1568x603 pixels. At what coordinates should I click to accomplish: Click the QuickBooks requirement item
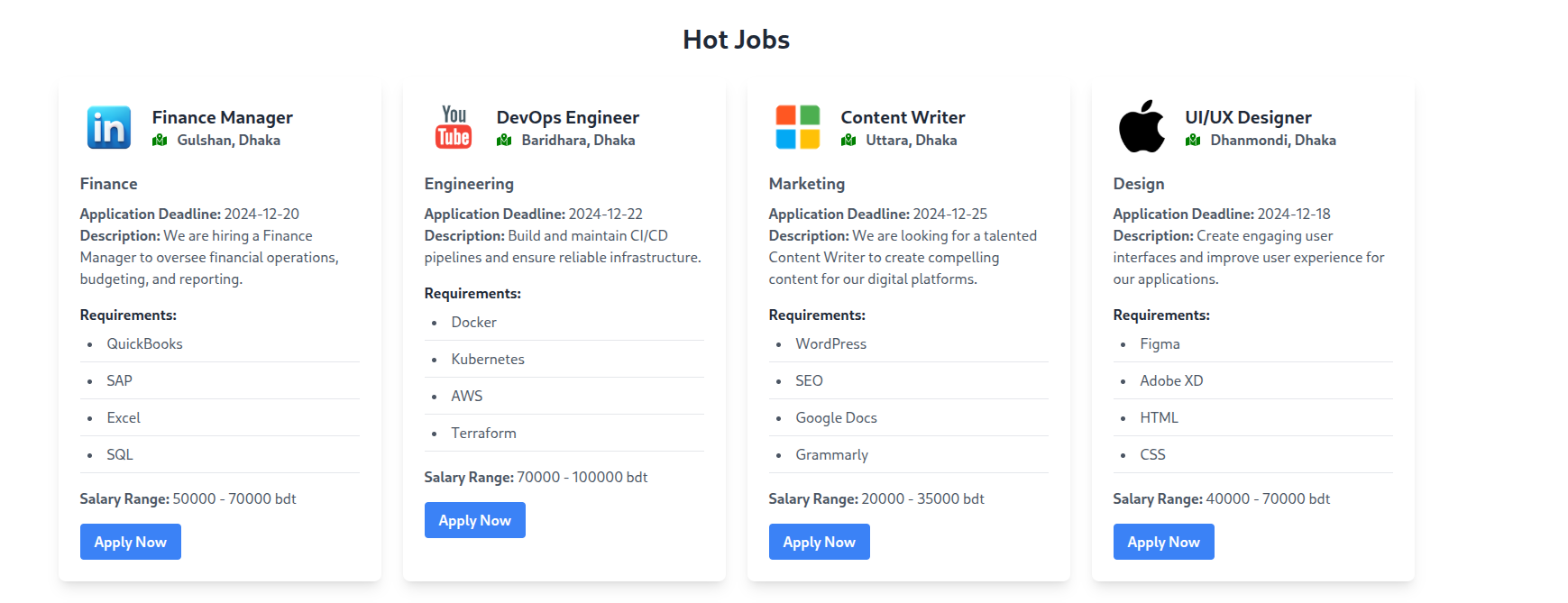(144, 343)
